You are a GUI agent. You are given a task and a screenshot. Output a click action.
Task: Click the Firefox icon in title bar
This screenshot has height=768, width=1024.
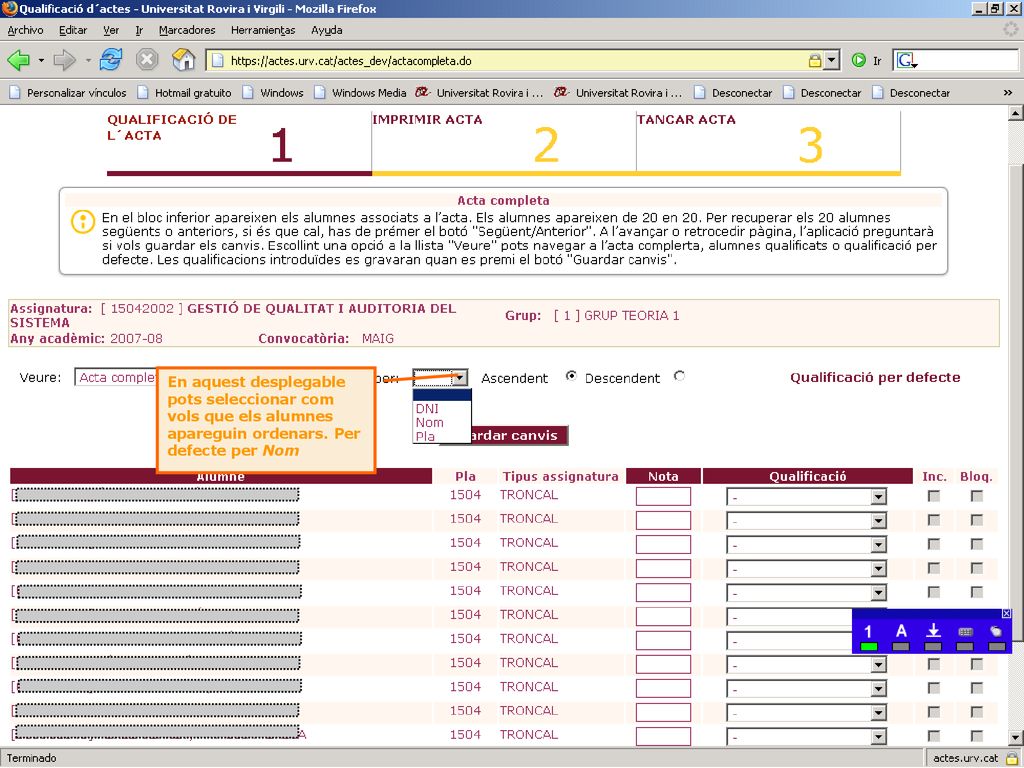click(x=9, y=9)
